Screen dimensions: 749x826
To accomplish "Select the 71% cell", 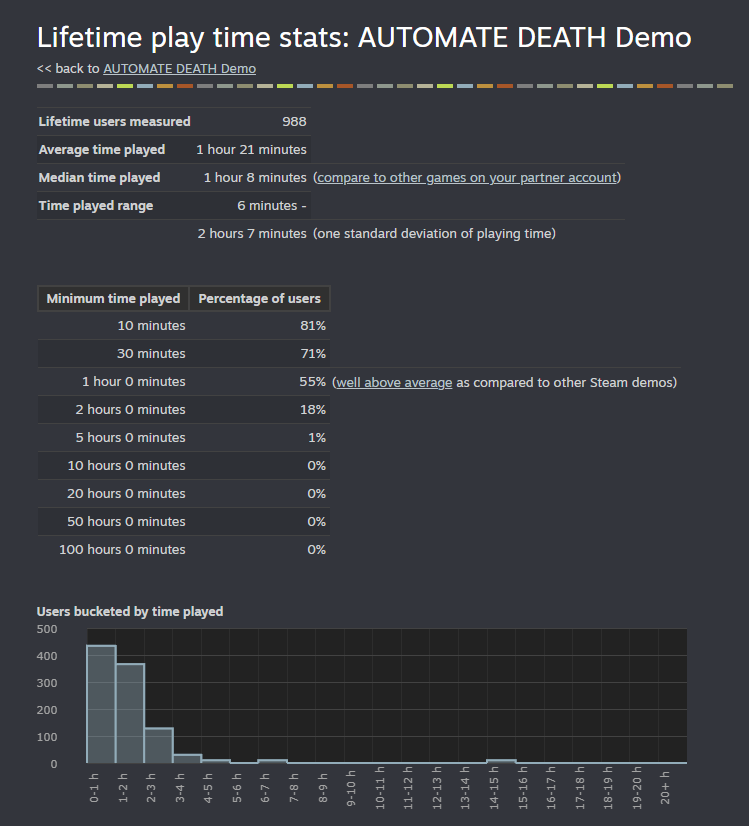I will pyautogui.click(x=313, y=353).
